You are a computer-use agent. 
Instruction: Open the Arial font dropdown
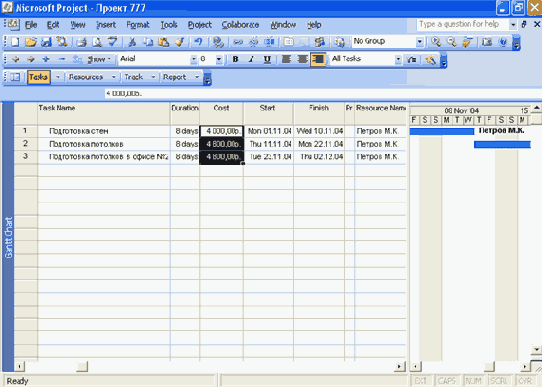click(194, 59)
